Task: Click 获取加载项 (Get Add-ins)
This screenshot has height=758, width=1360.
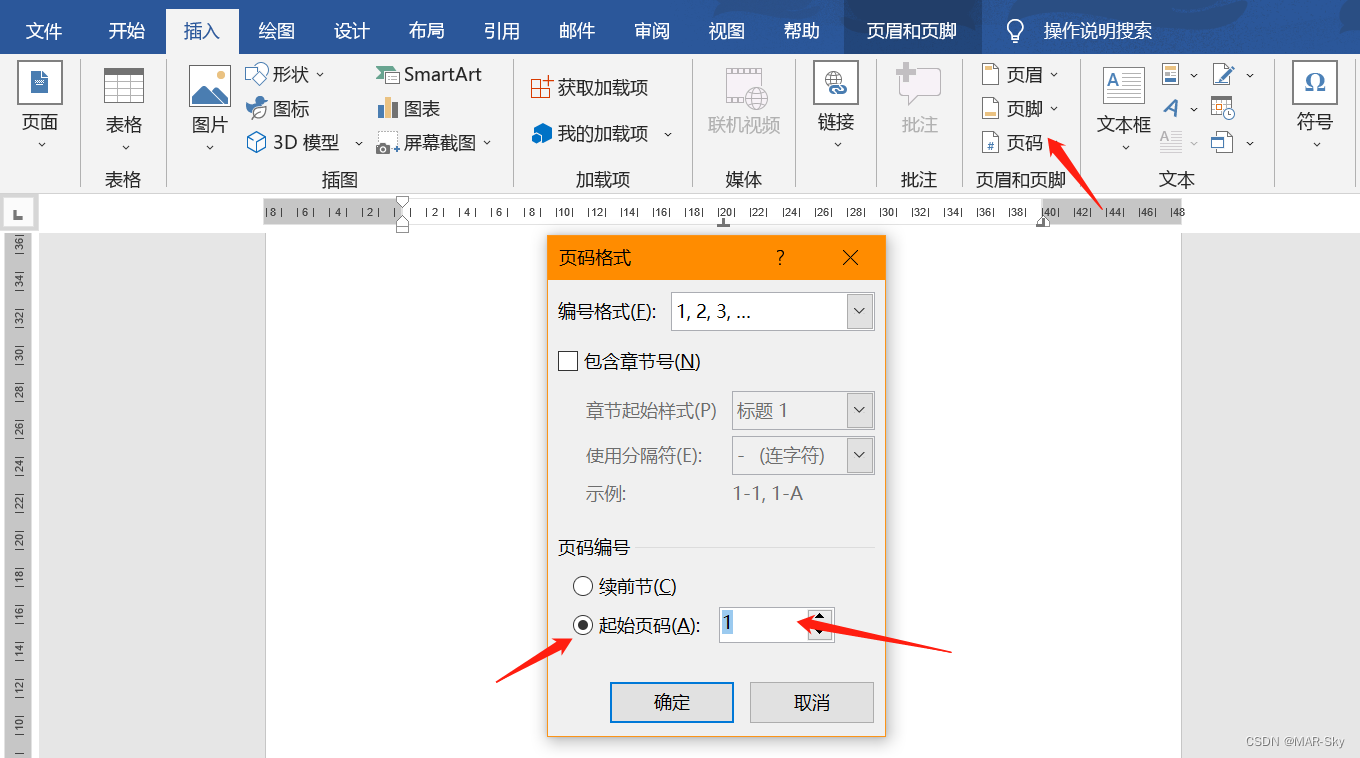Action: point(589,87)
